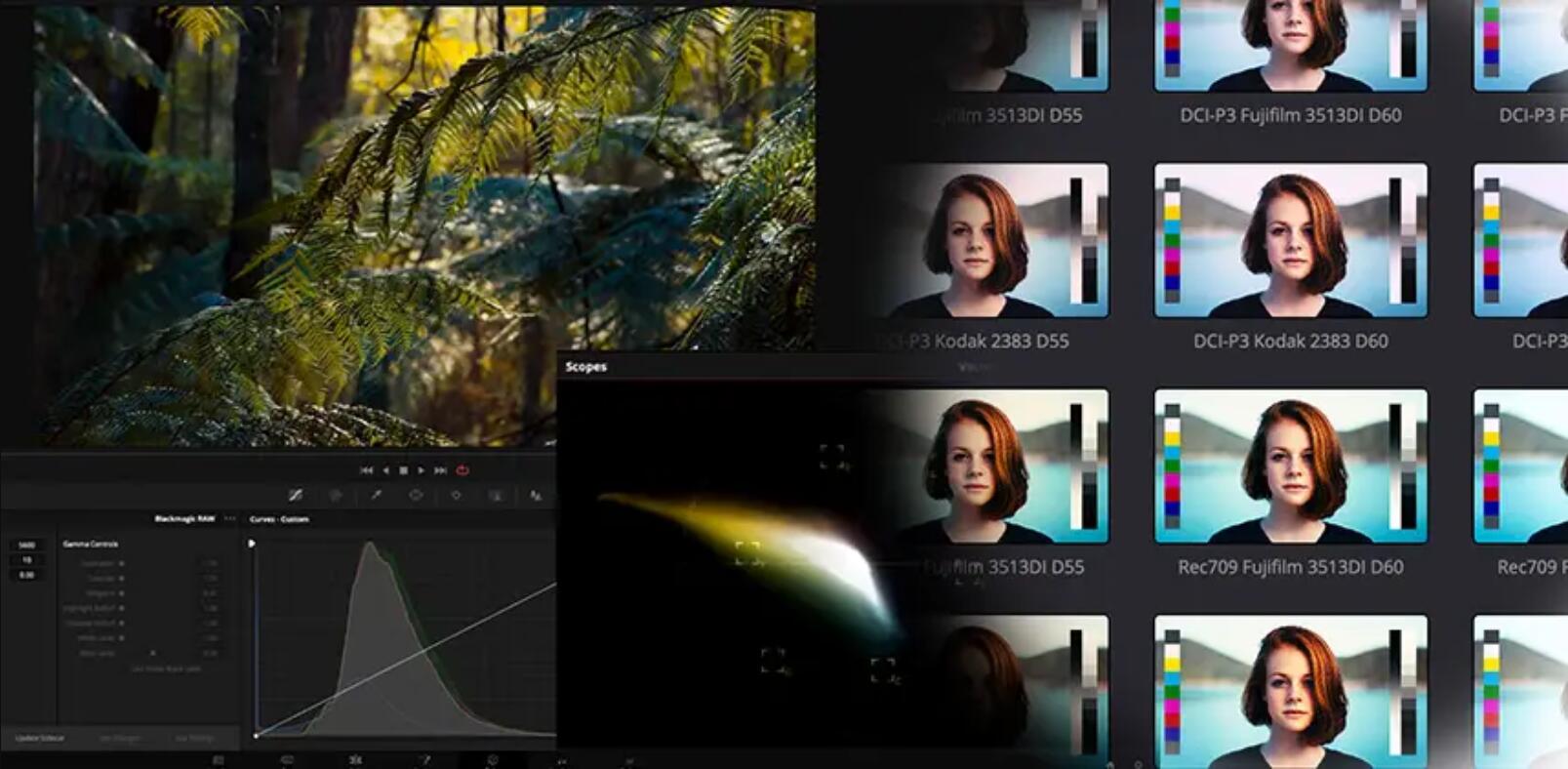Toggle the red Loop playback button

click(462, 470)
